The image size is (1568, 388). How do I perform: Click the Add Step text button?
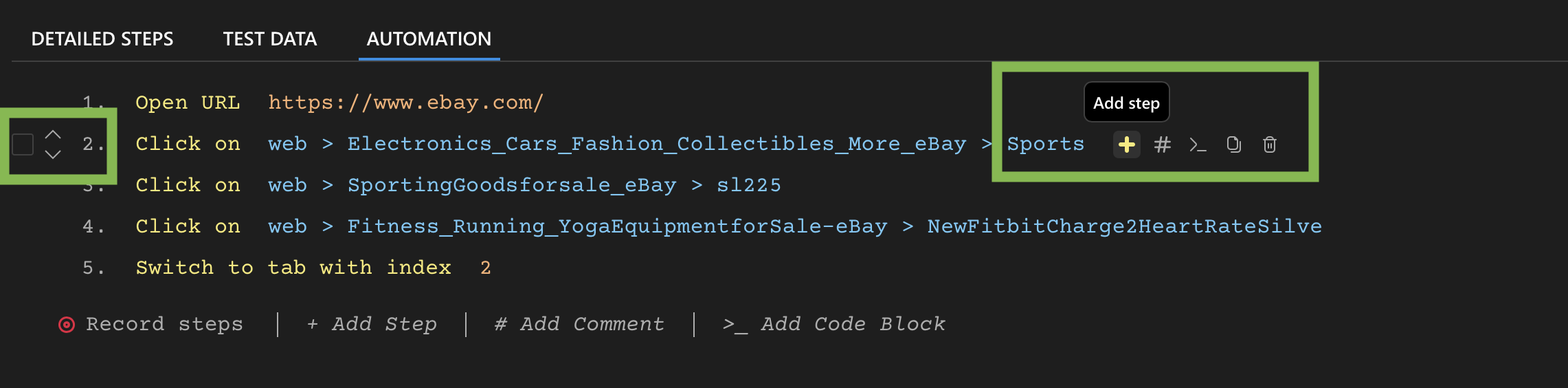click(372, 324)
